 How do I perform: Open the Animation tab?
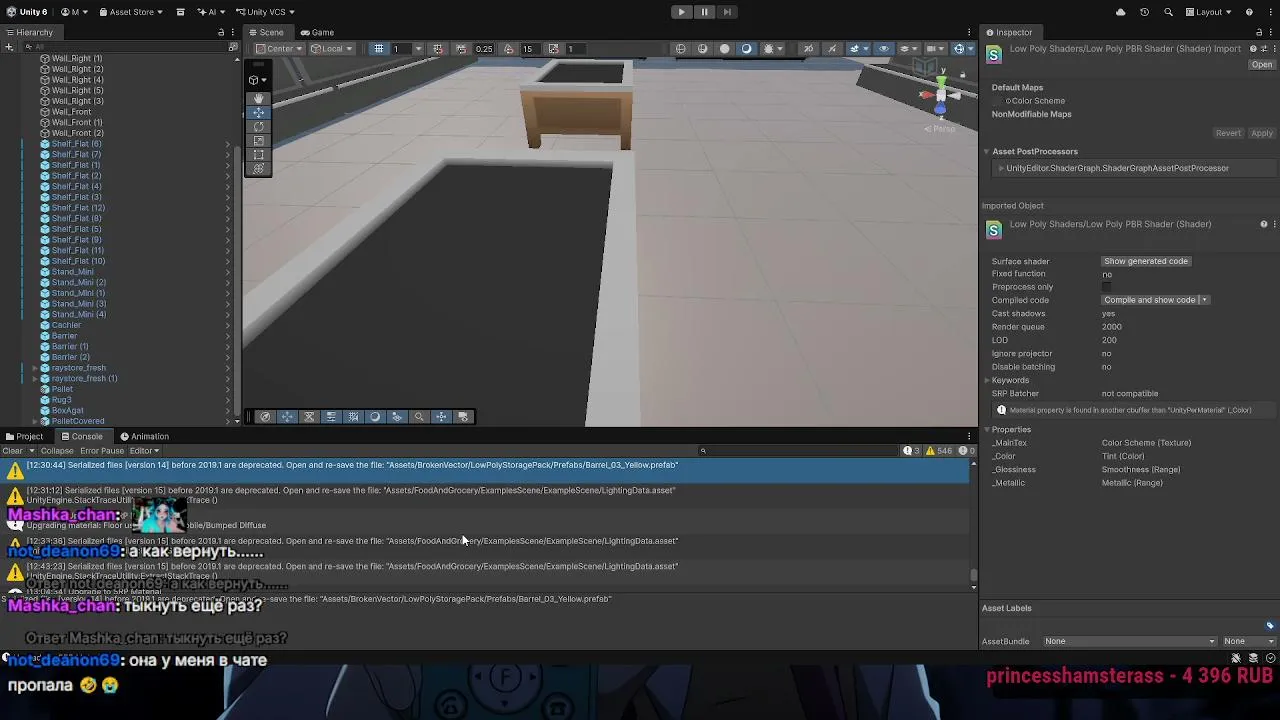[x=145, y=436]
